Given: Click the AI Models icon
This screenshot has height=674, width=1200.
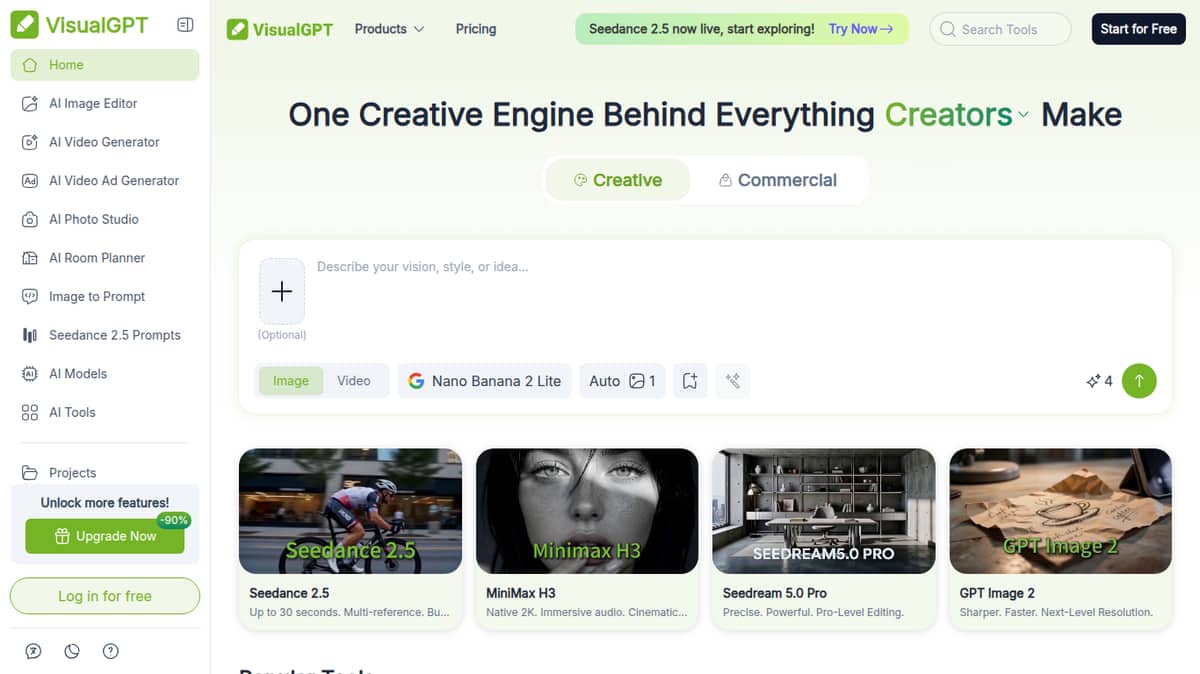Looking at the screenshot, I should click(x=30, y=374).
